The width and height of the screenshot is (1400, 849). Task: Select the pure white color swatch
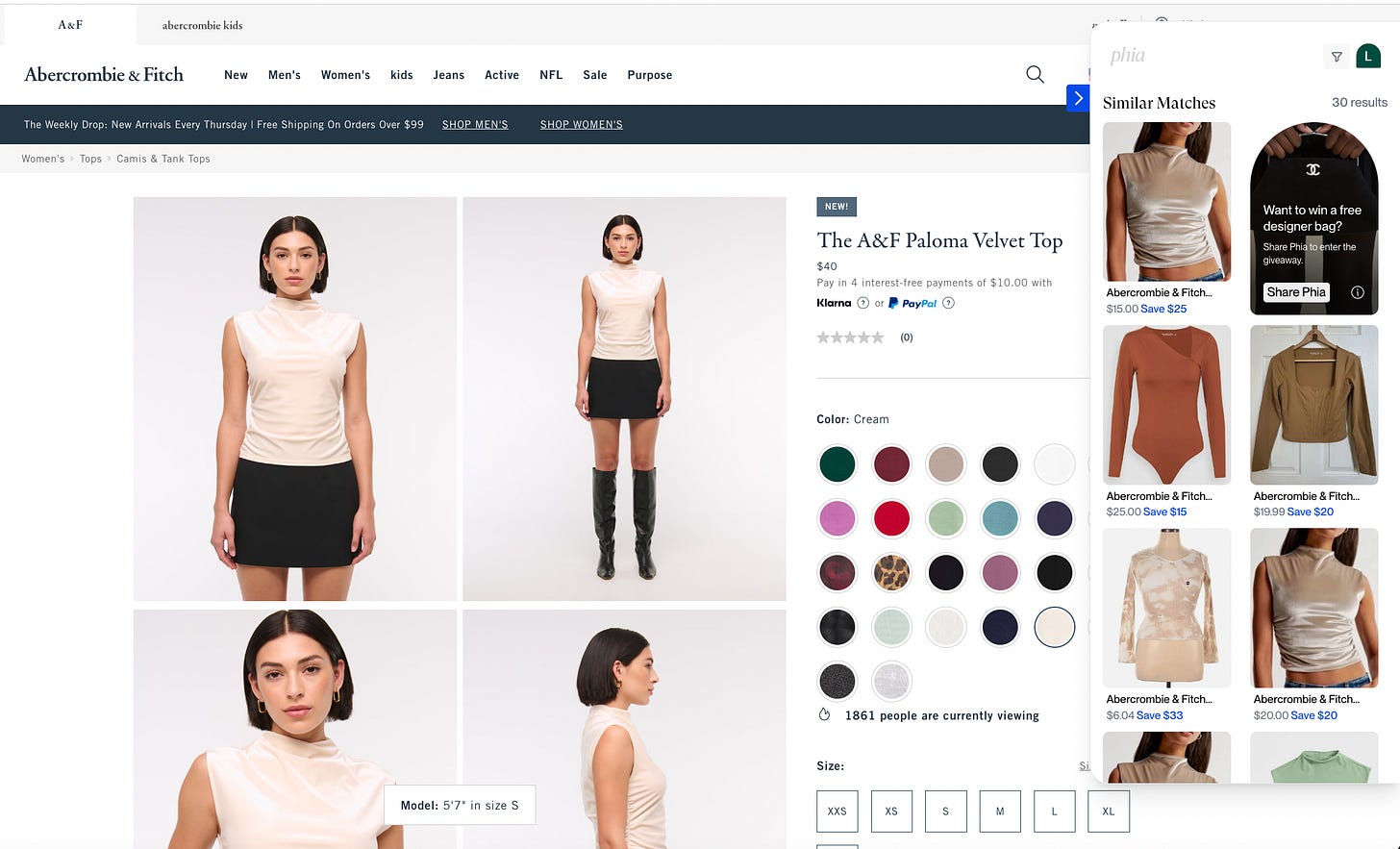click(x=1054, y=464)
